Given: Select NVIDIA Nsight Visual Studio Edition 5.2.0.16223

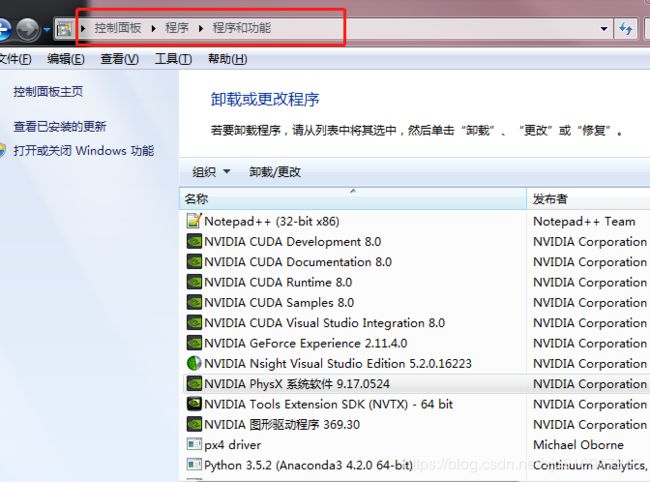Looking at the screenshot, I should coord(415,363).
